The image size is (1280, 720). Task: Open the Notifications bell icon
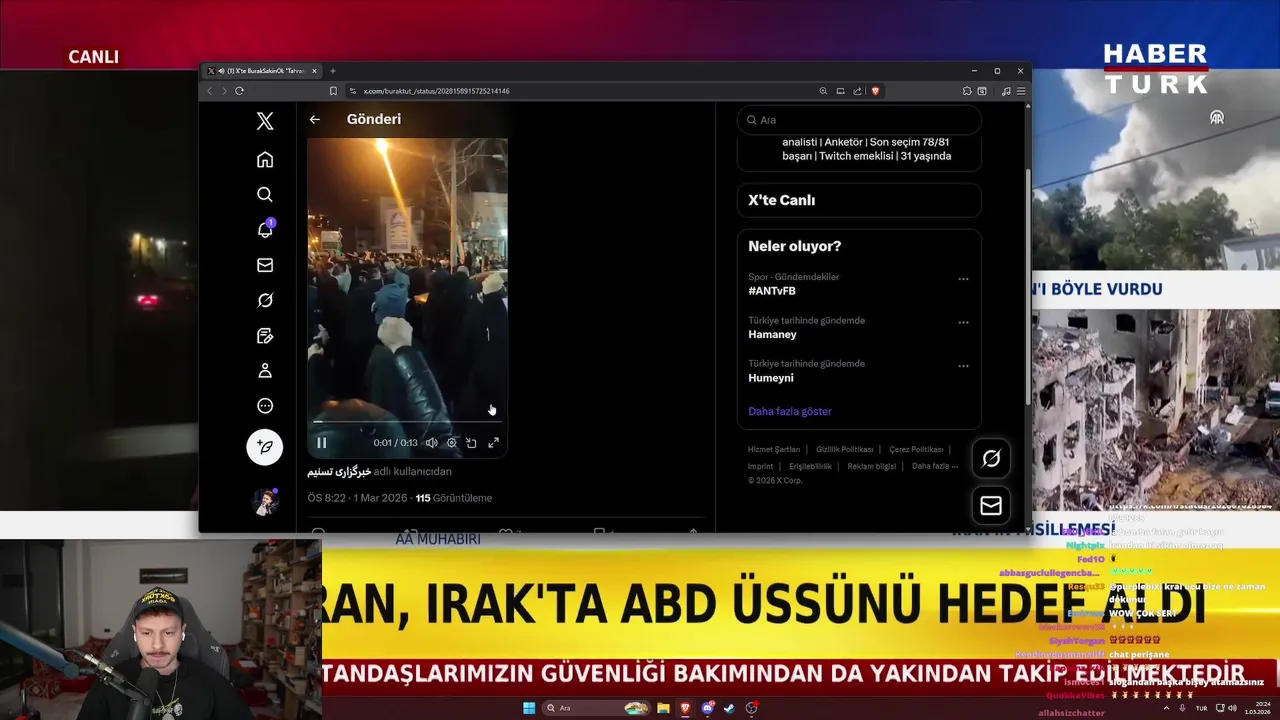(265, 230)
